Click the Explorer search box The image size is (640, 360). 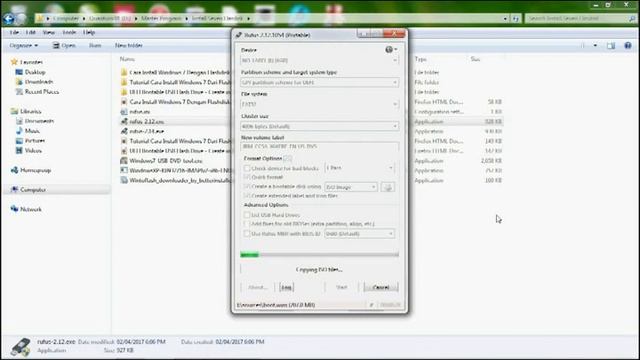point(580,18)
